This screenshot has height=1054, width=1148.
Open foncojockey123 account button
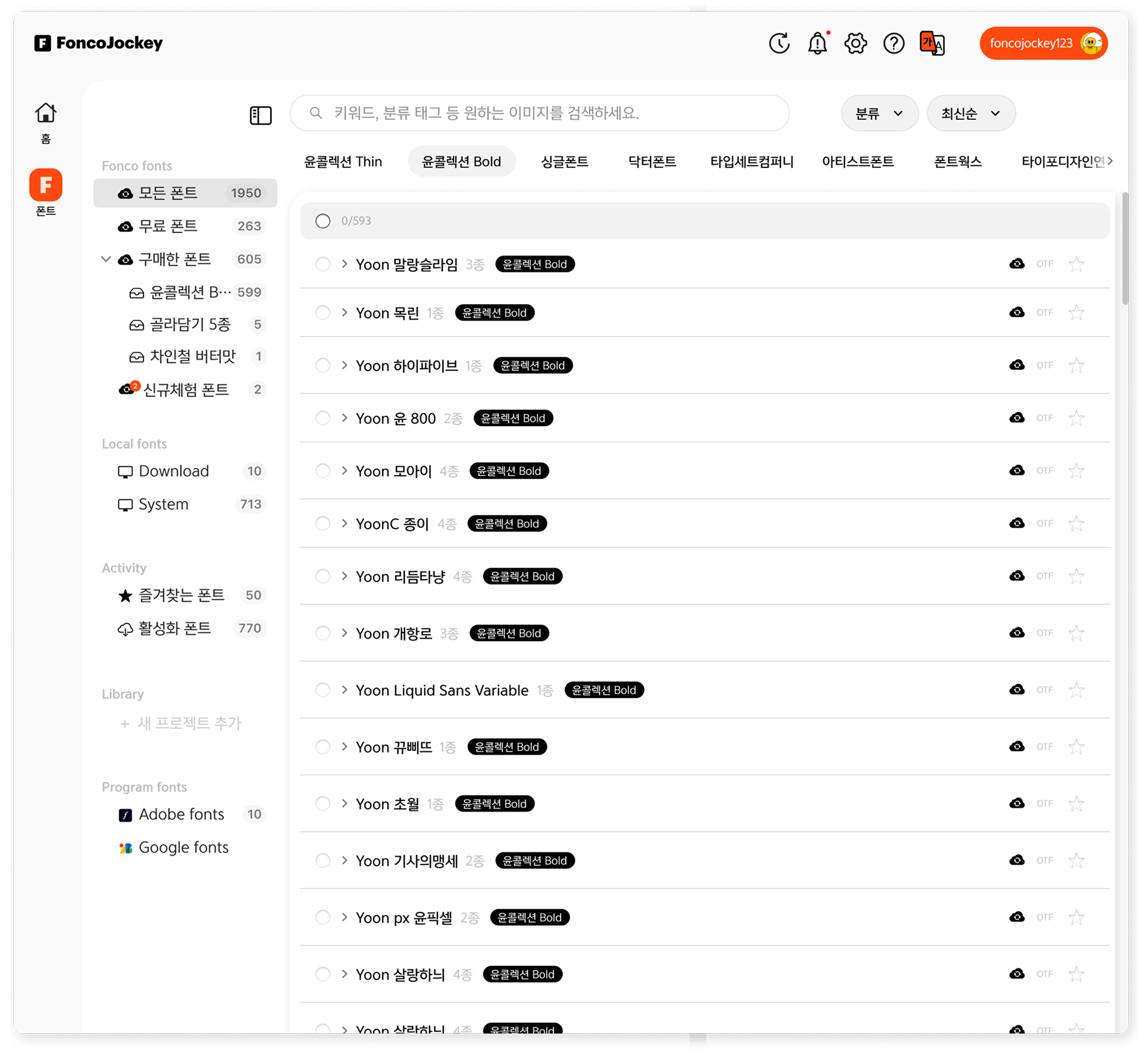point(1043,43)
